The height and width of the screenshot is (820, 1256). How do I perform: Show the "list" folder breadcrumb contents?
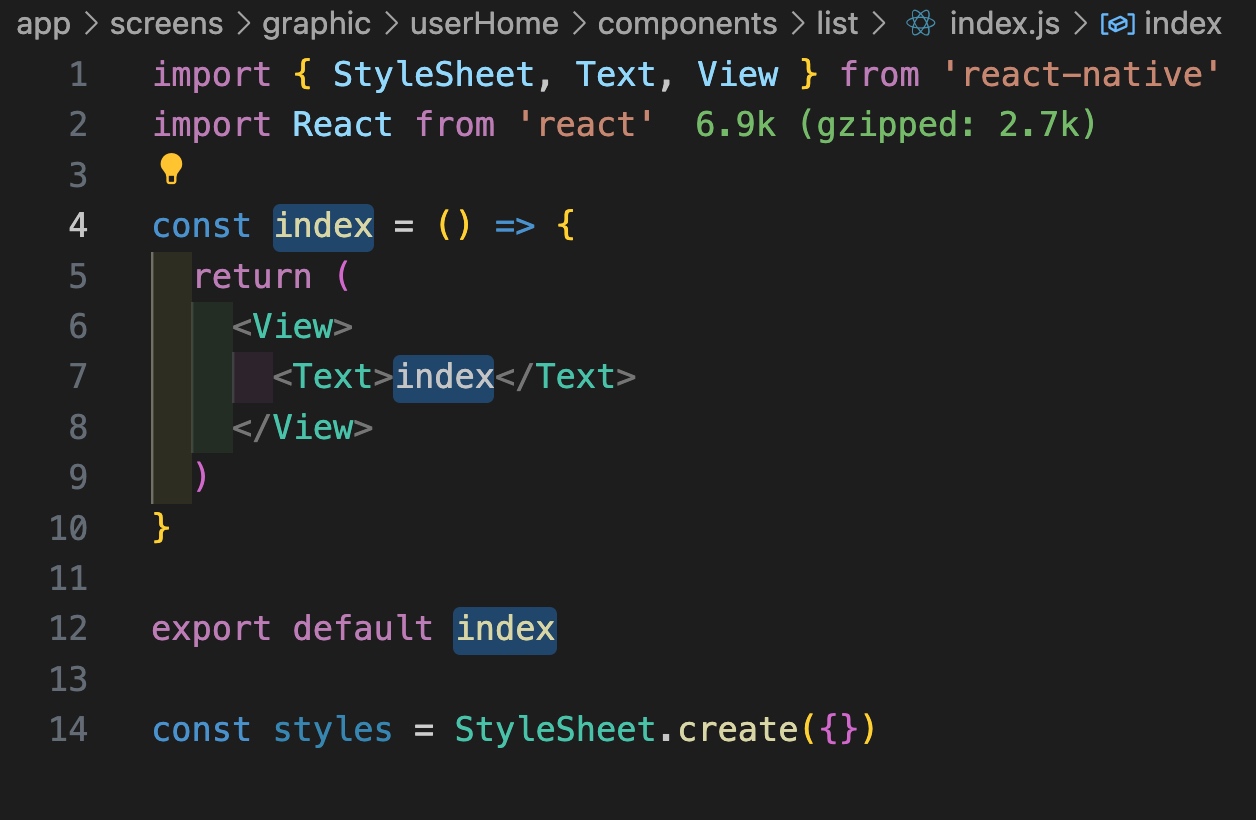point(837,23)
